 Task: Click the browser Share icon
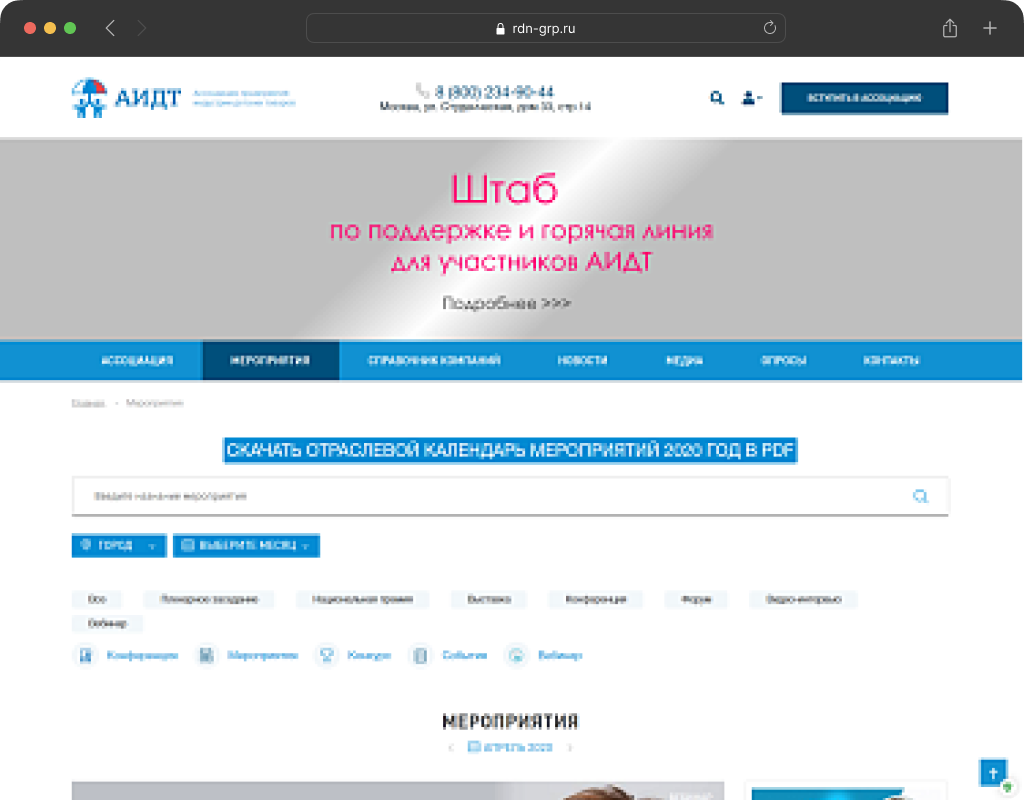950,29
